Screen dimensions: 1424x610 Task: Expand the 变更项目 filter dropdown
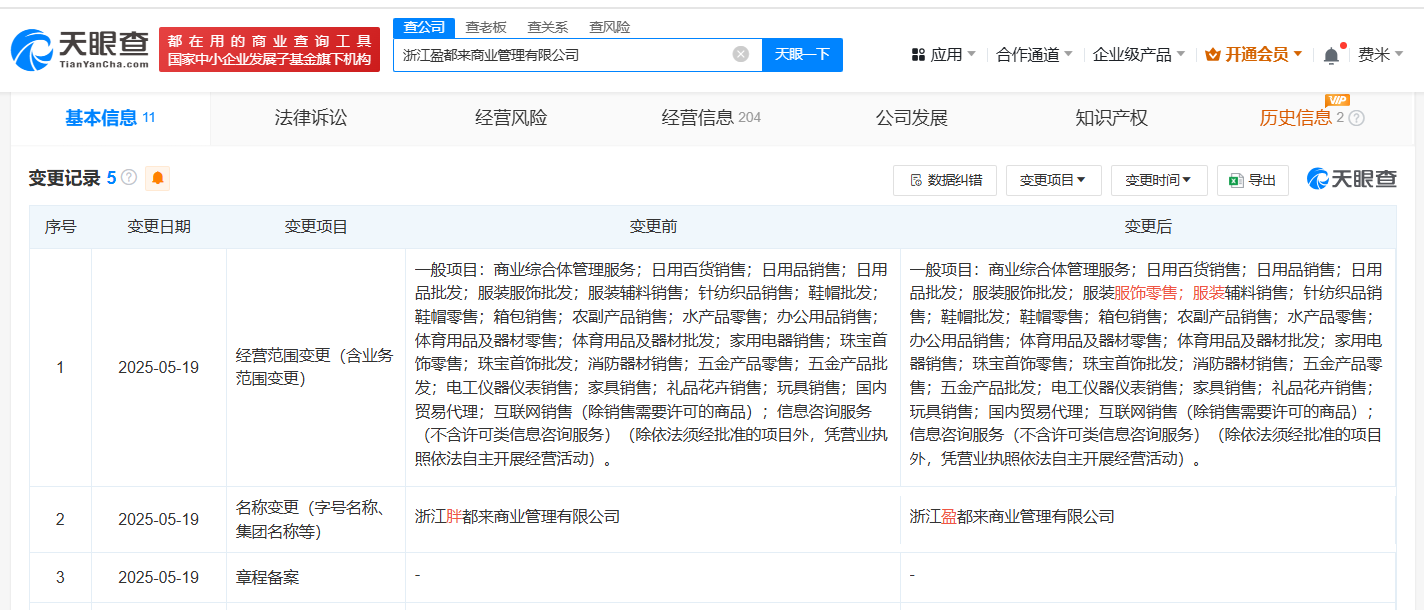[1053, 180]
